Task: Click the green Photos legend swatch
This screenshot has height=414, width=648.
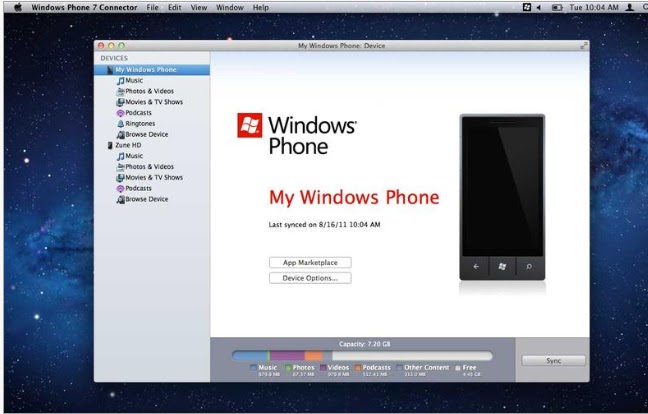Action: (x=288, y=367)
